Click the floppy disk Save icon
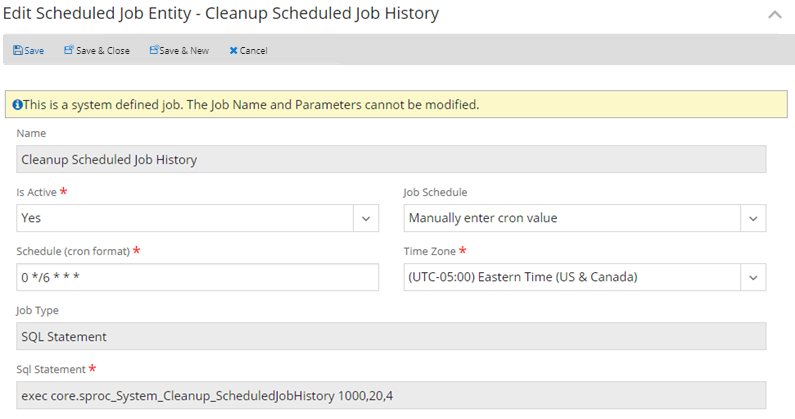The height and width of the screenshot is (419, 795). click(18, 50)
